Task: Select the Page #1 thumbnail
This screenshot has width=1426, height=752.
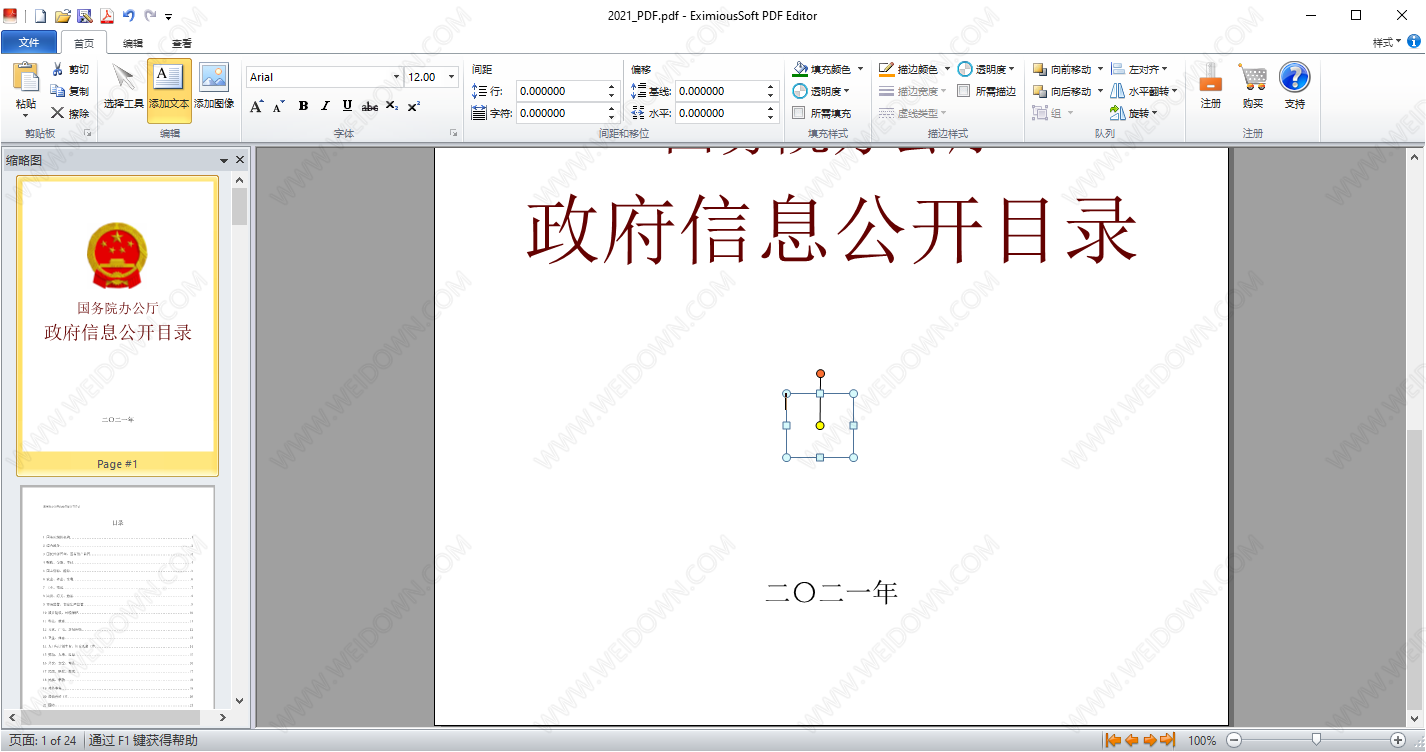Action: (x=117, y=325)
